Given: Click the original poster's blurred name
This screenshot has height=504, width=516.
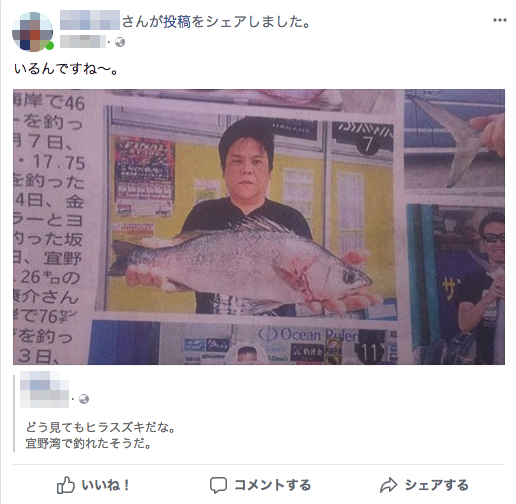Looking at the screenshot, I should click(44, 389).
